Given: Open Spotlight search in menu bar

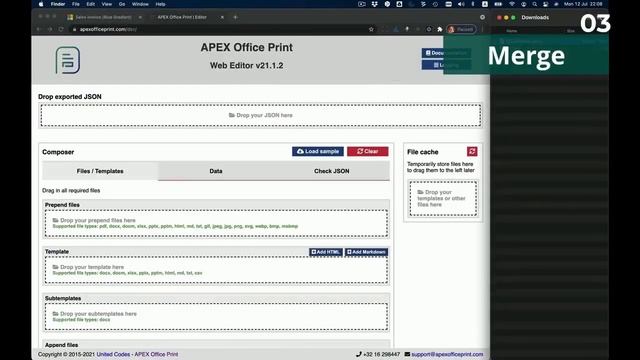Looking at the screenshot, I should [x=534, y=4].
